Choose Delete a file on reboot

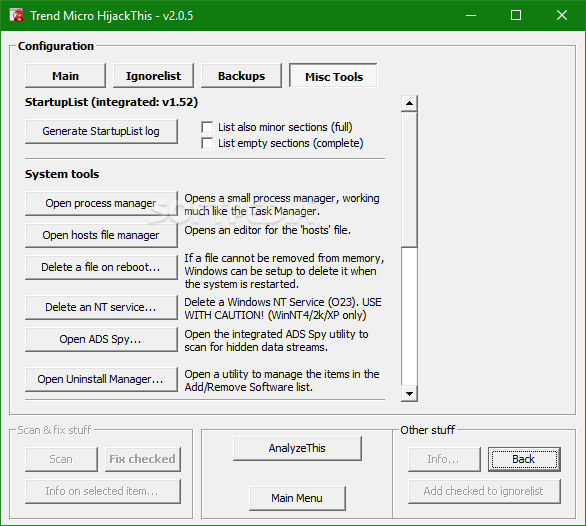pos(101,267)
